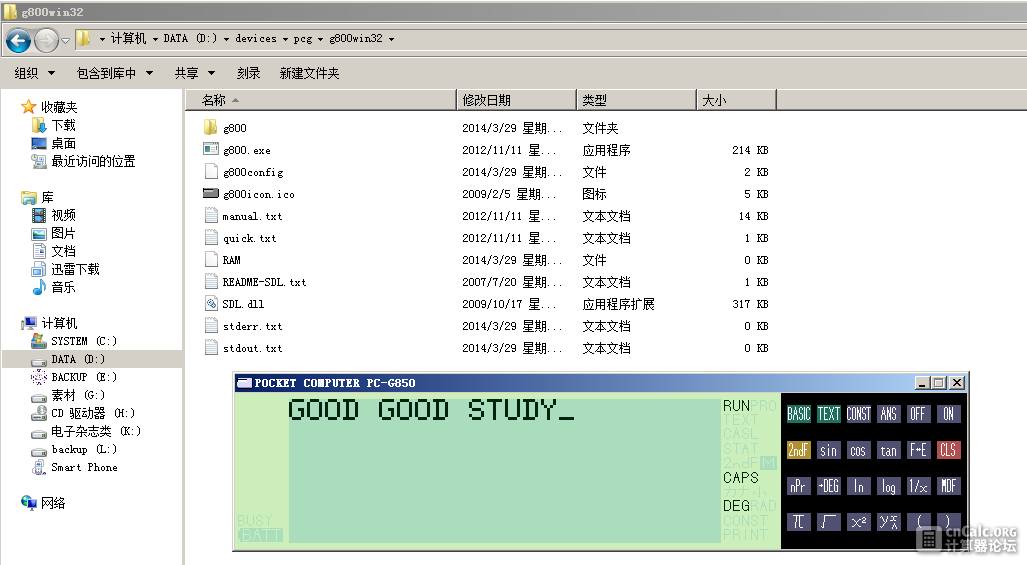
Task: Open the 迅雷下载 library
Action: 75,269
